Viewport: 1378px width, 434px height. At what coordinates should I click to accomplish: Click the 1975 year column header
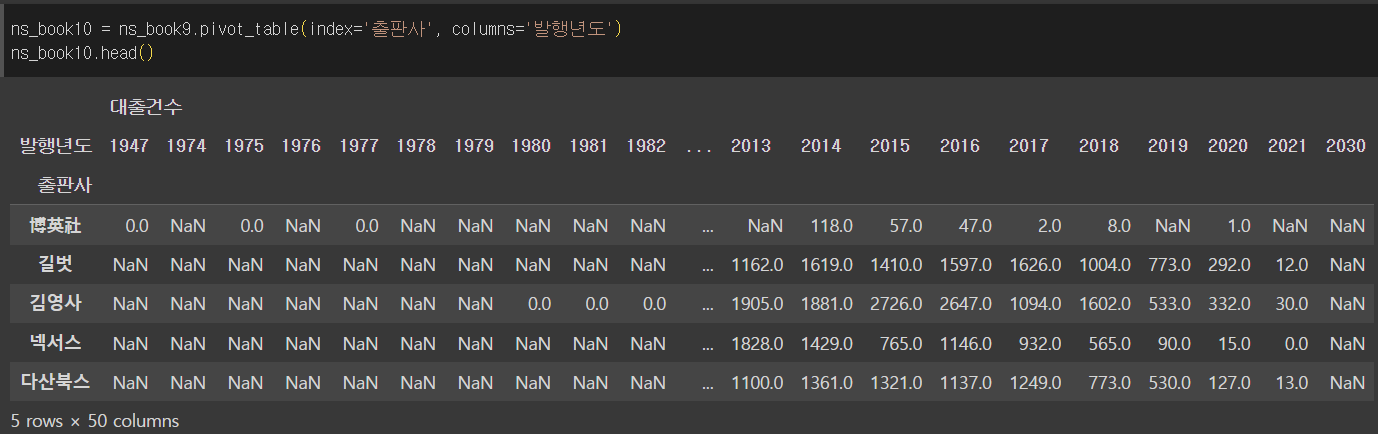[x=244, y=146]
